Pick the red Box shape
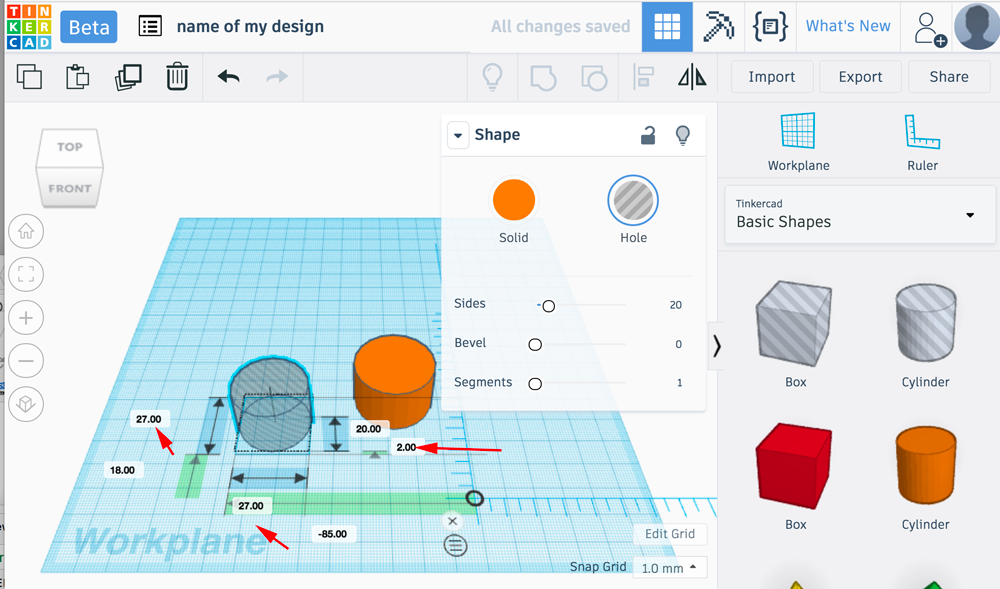The height and width of the screenshot is (589, 1000). 795,466
